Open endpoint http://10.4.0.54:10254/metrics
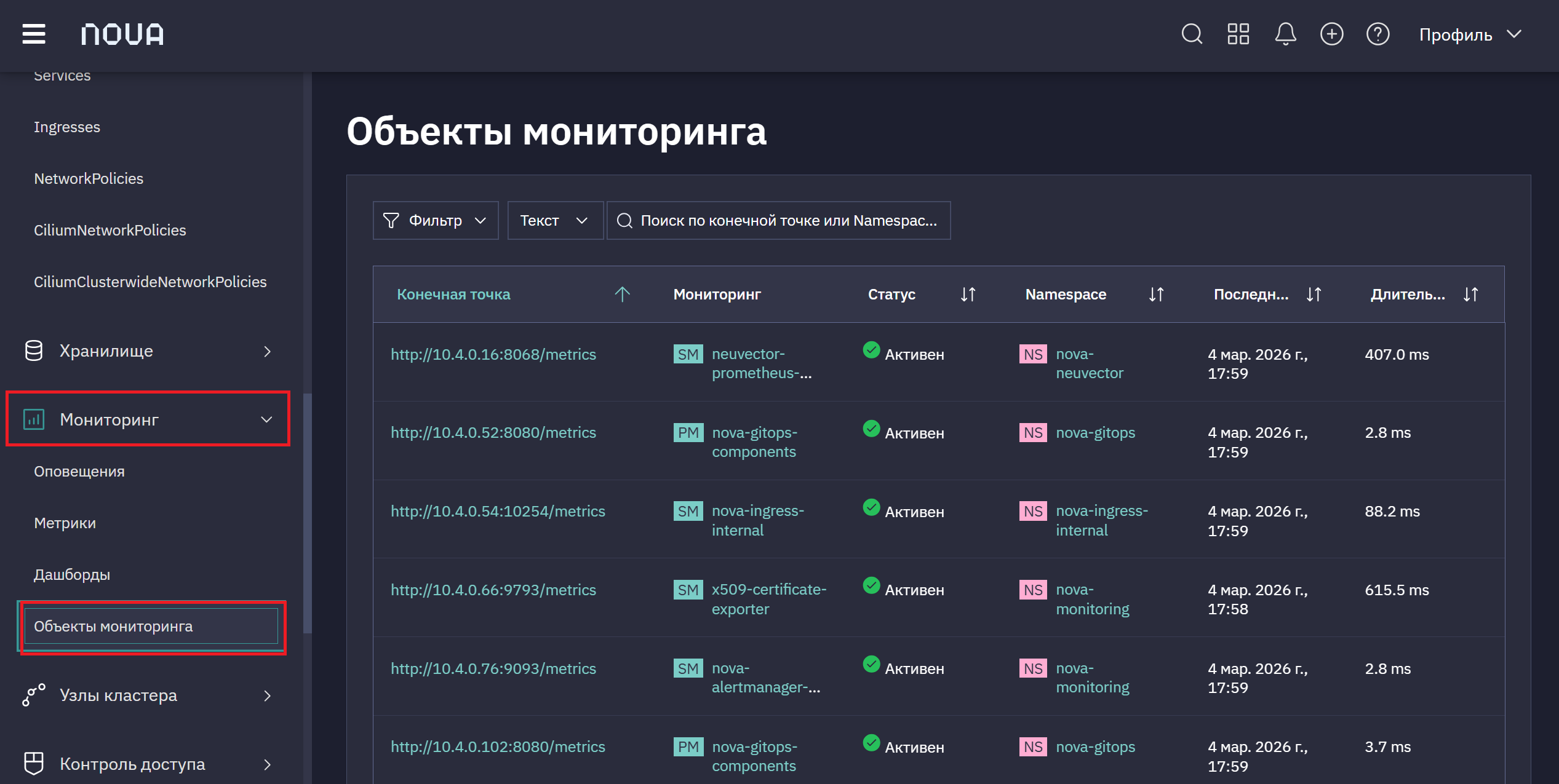This screenshot has width=1559, height=784. (498, 511)
